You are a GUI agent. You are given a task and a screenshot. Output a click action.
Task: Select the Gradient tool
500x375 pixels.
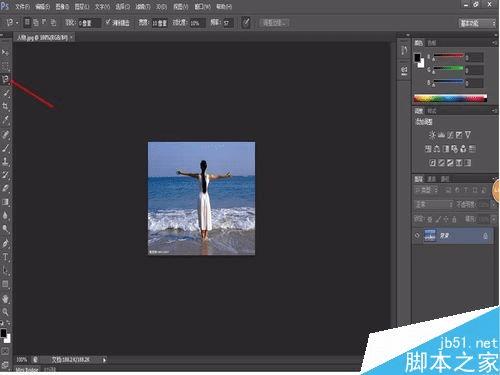5,202
